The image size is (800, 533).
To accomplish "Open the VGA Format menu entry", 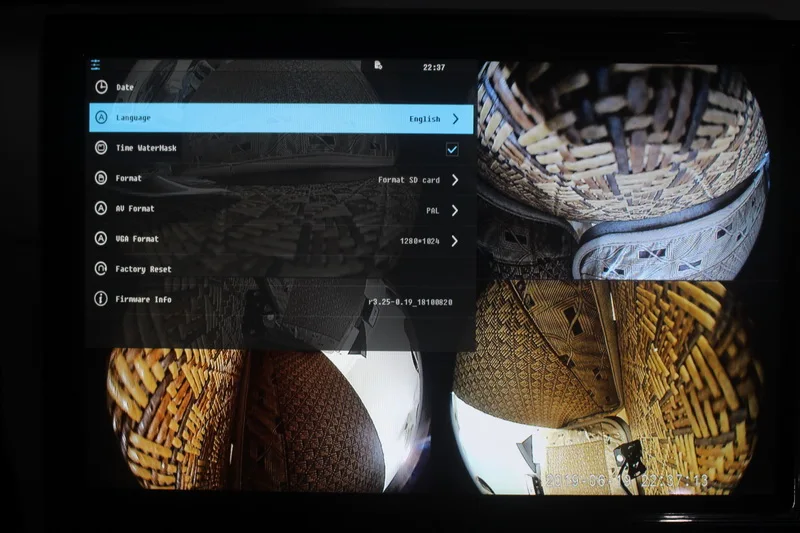I will tap(137, 239).
